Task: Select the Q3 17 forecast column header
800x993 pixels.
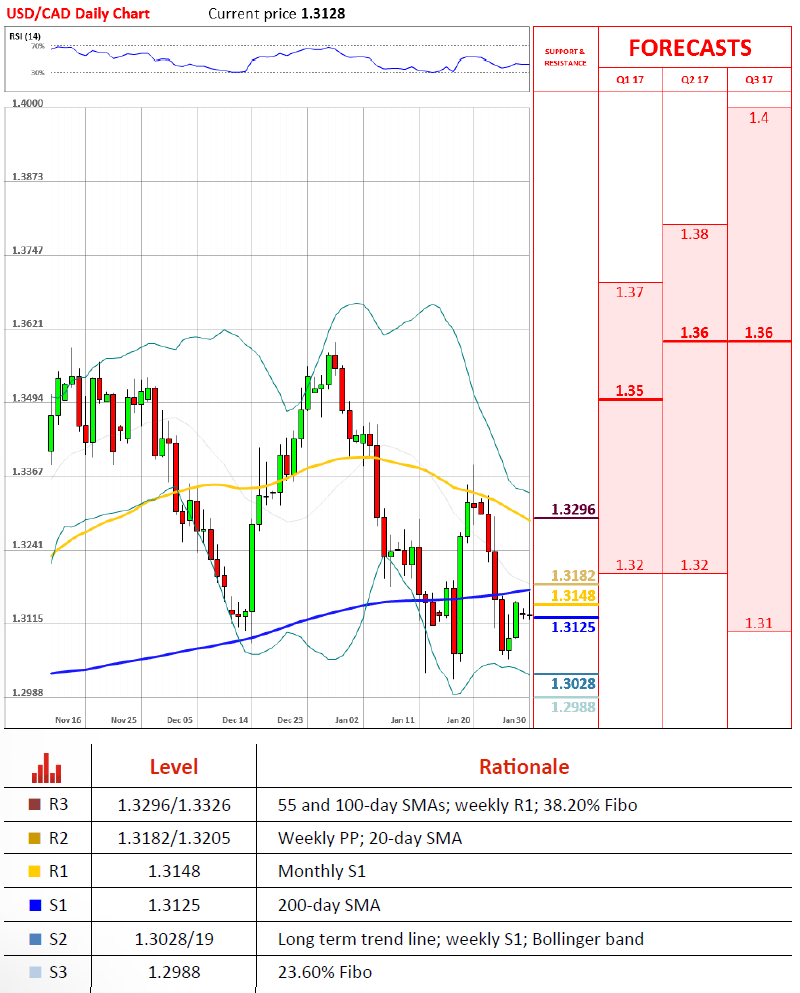Action: point(759,80)
